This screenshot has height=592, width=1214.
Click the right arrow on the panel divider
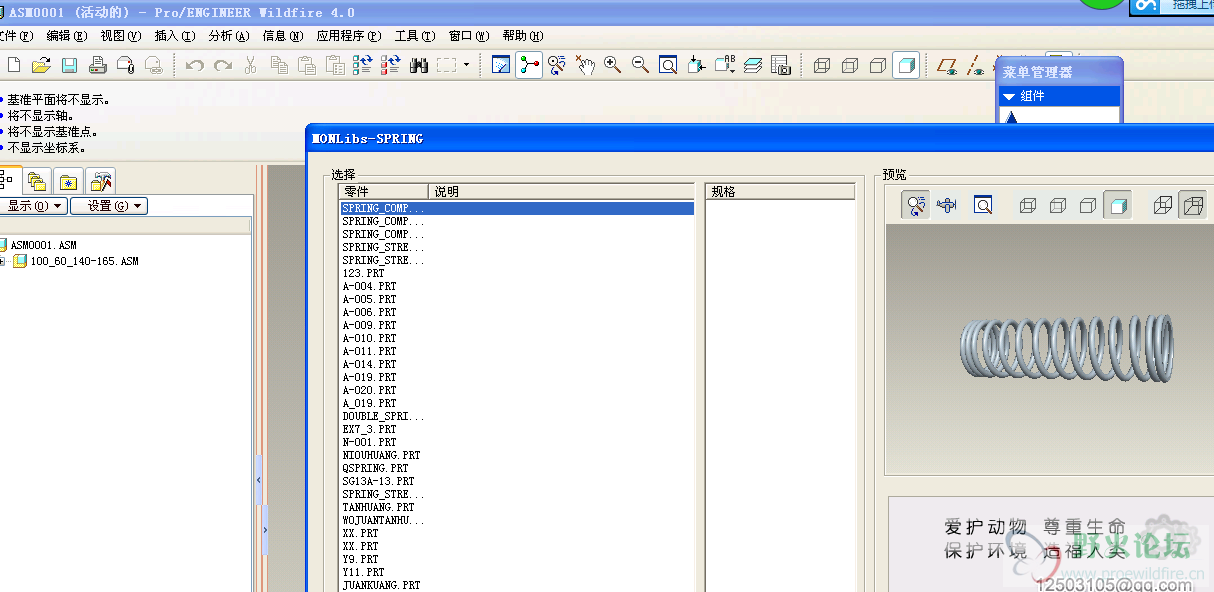click(x=265, y=531)
